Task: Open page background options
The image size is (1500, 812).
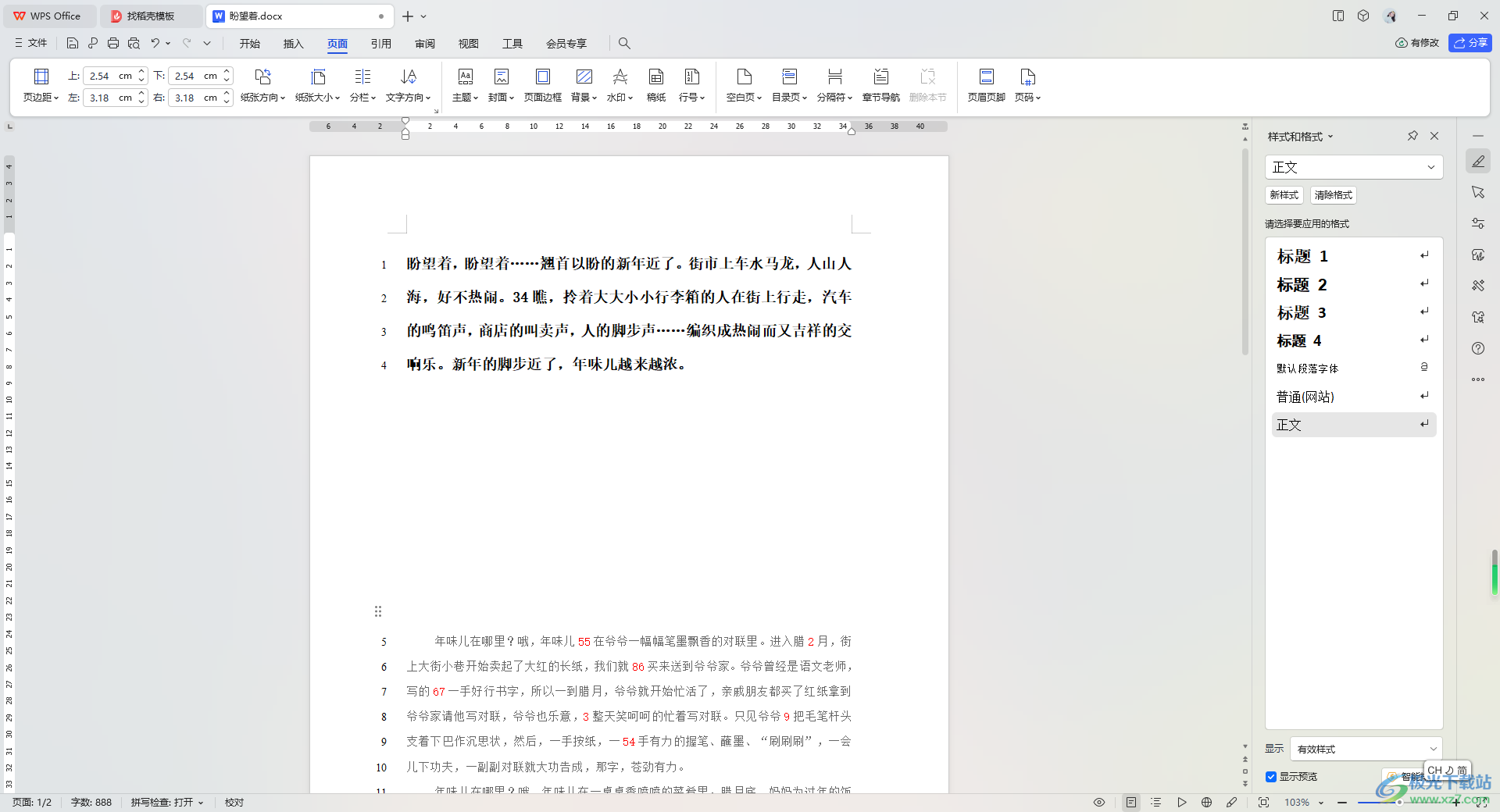Action: point(584,85)
